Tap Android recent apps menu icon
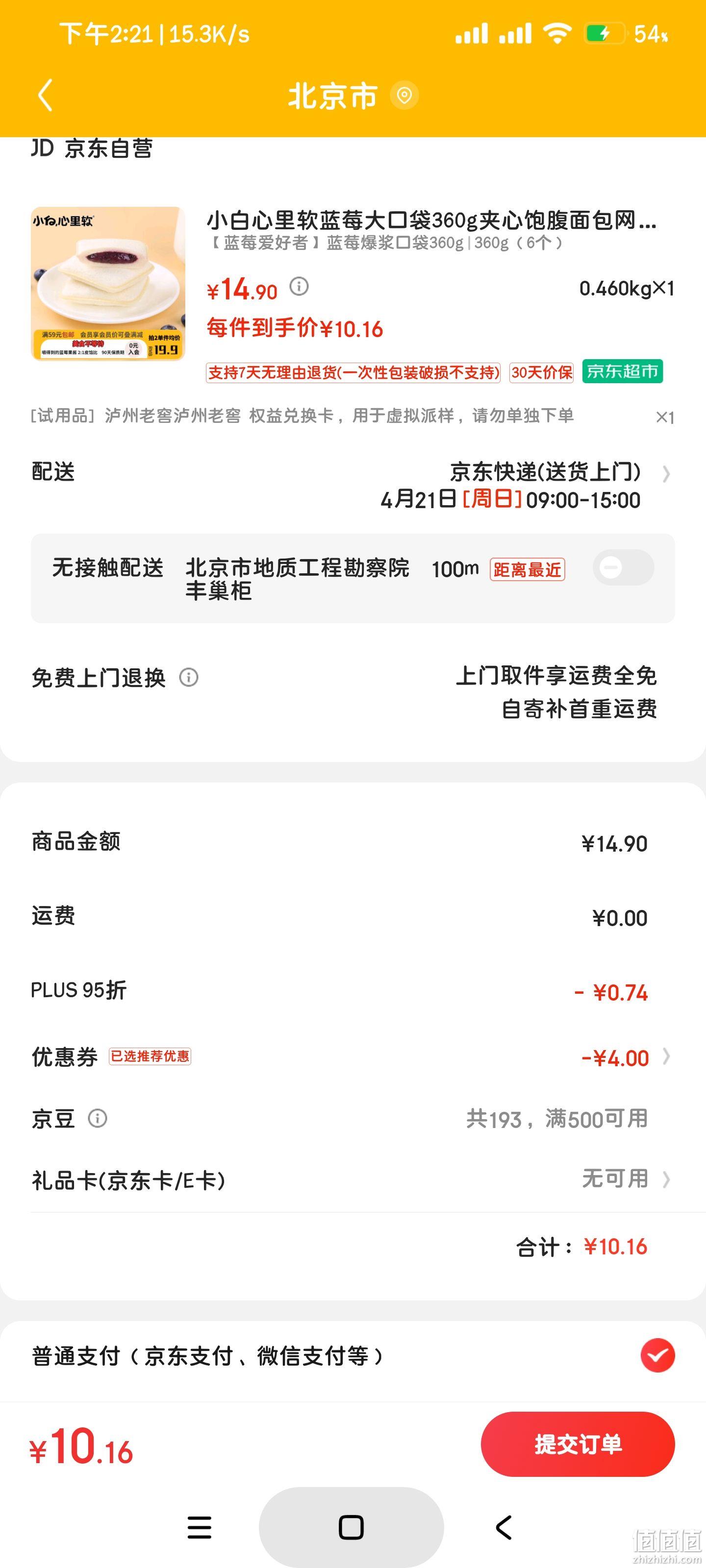The image size is (706, 1568). 199,1527
